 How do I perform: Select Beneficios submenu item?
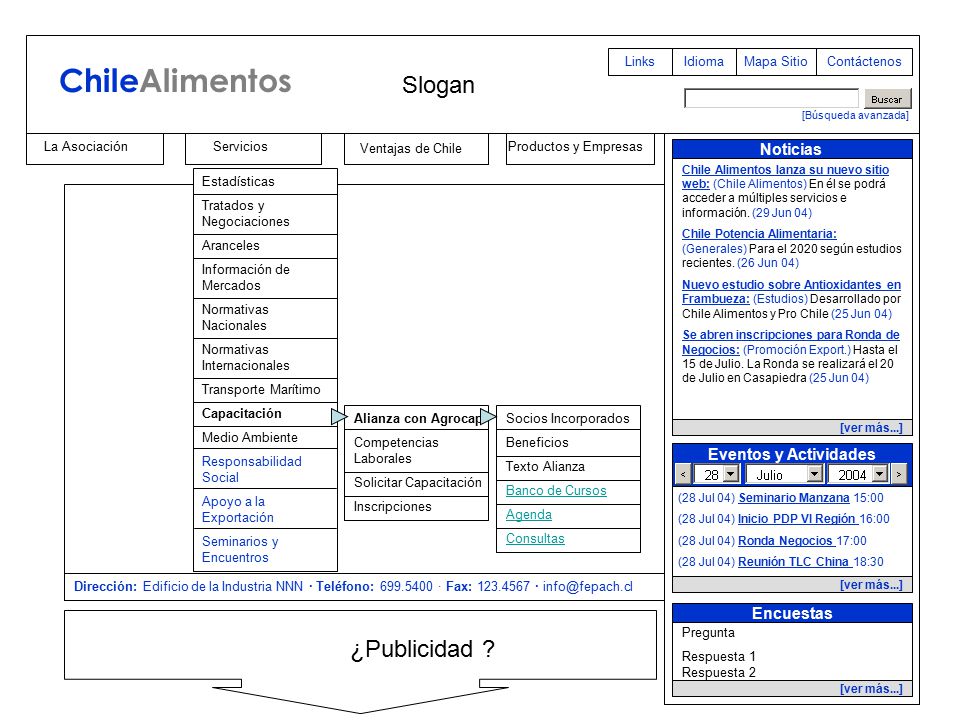coord(568,443)
